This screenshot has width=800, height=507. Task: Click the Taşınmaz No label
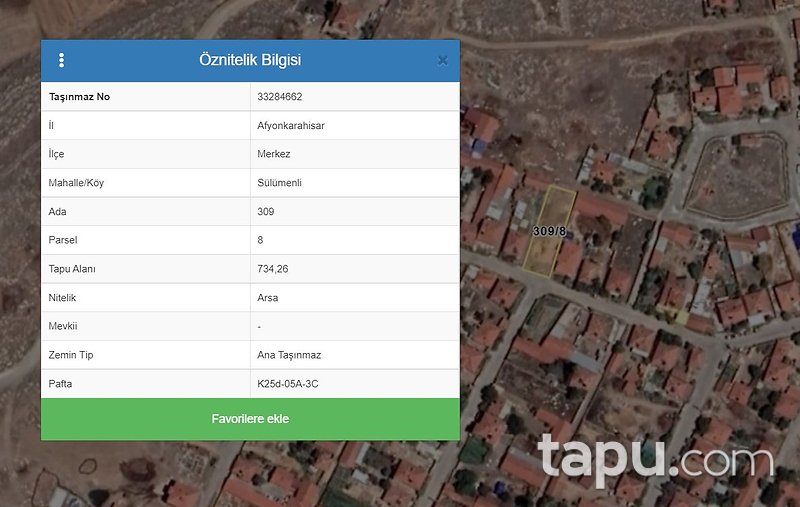point(79,97)
